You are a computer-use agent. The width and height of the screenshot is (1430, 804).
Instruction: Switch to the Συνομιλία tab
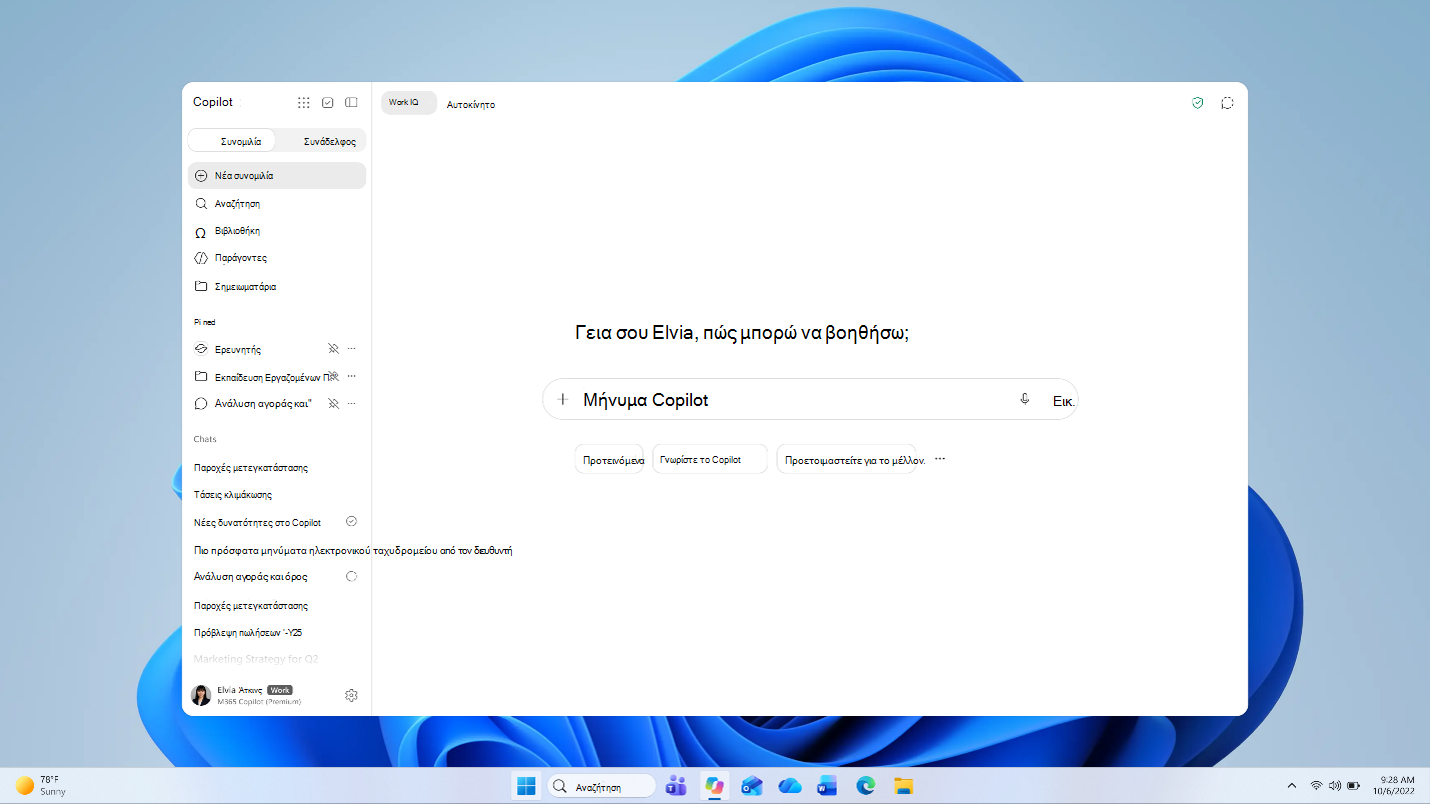pyautogui.click(x=232, y=141)
